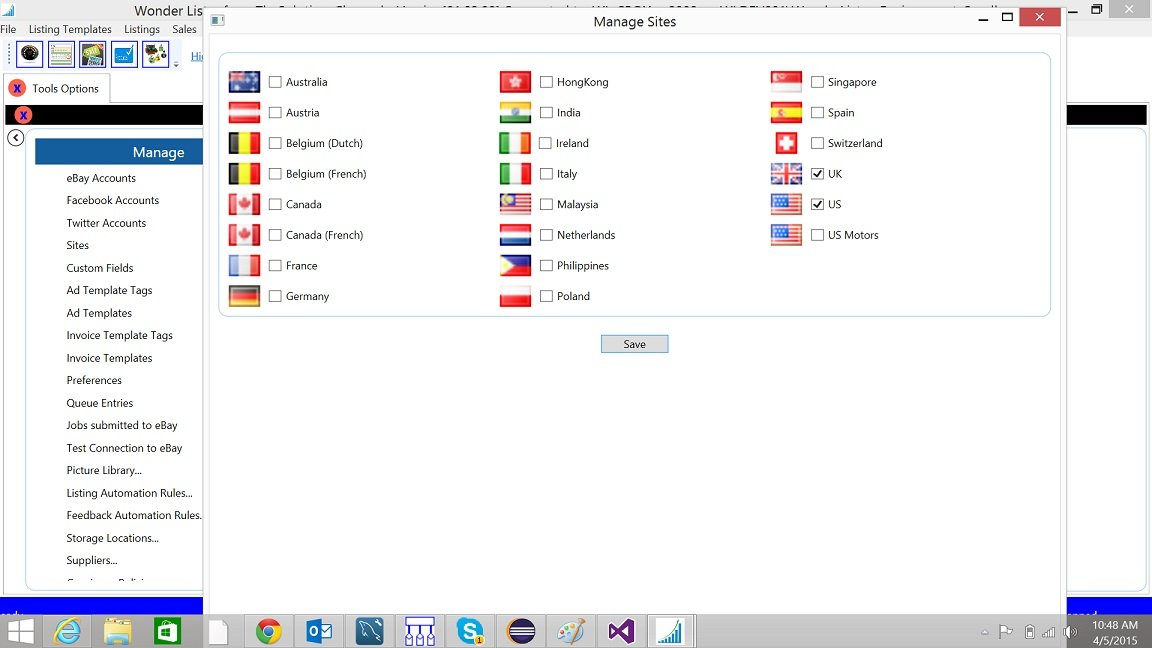Open Skype from the taskbar
The height and width of the screenshot is (648, 1152).
[x=470, y=631]
